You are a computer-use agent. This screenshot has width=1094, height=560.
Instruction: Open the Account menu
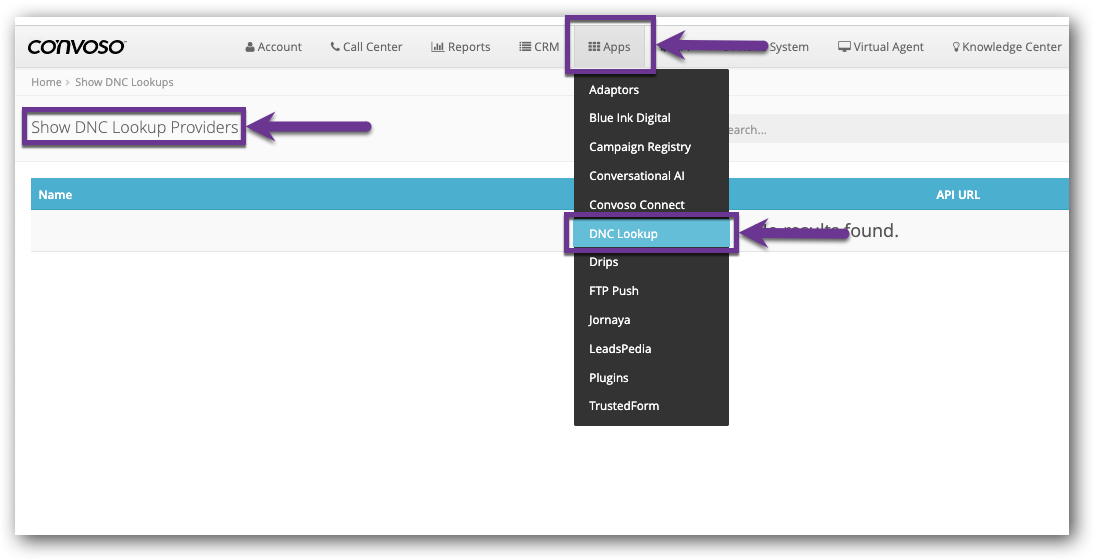(274, 47)
